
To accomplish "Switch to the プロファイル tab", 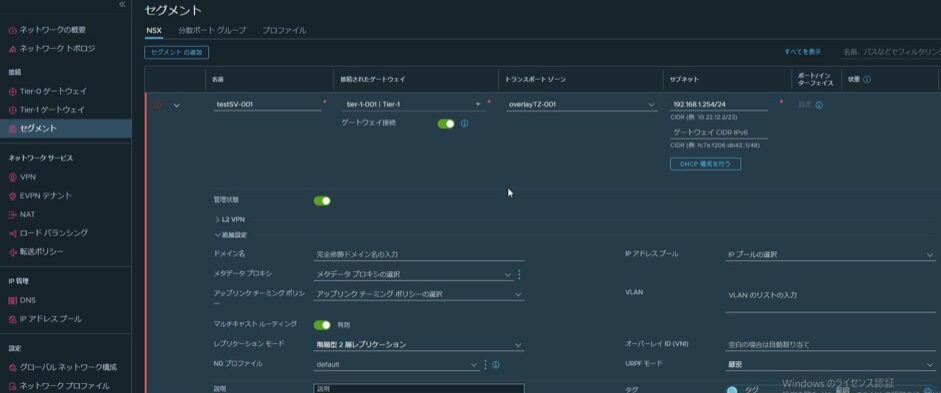I will pos(284,31).
